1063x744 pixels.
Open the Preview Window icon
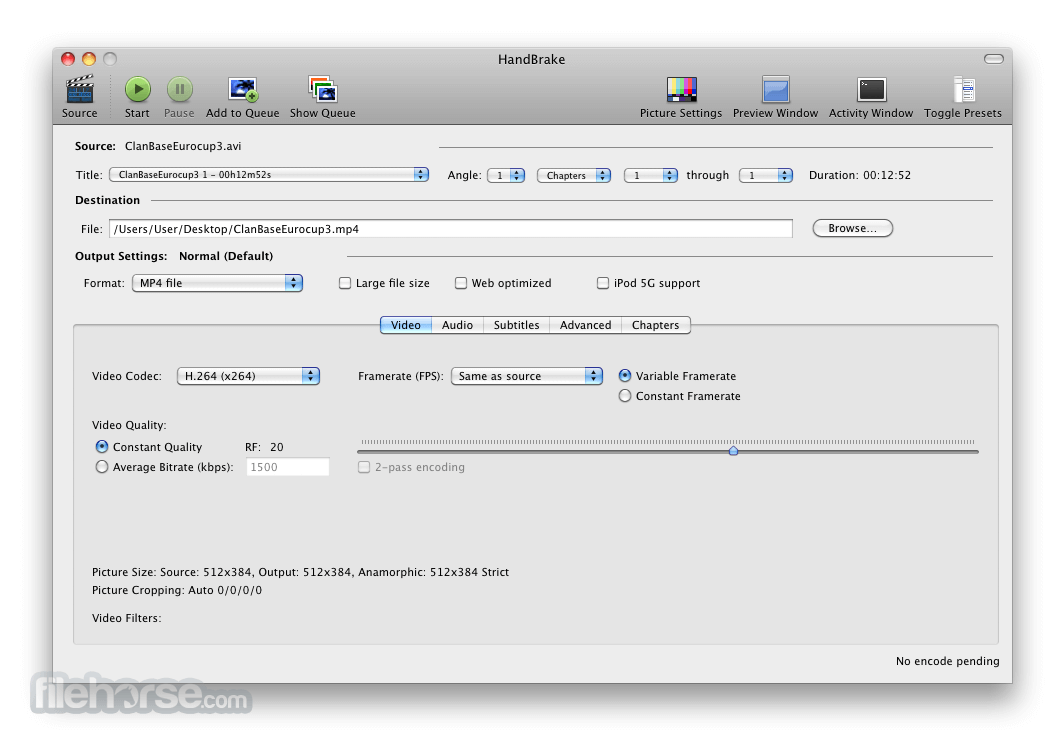(776, 89)
